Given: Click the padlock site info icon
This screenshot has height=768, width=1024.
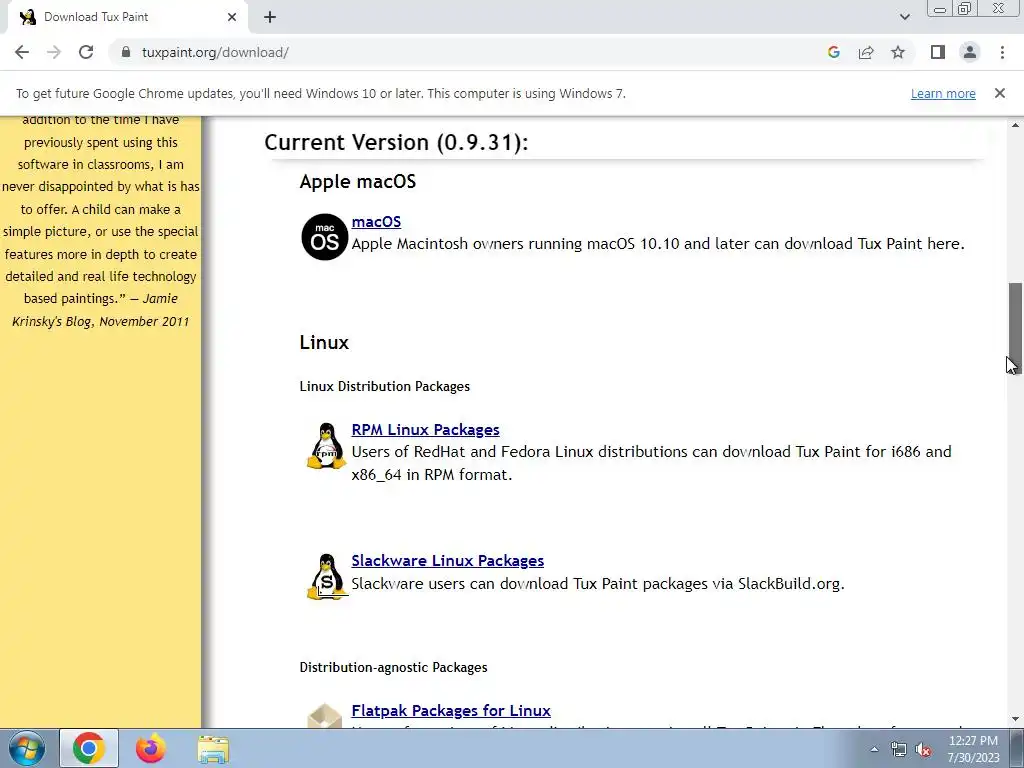Looking at the screenshot, I should click(126, 52).
